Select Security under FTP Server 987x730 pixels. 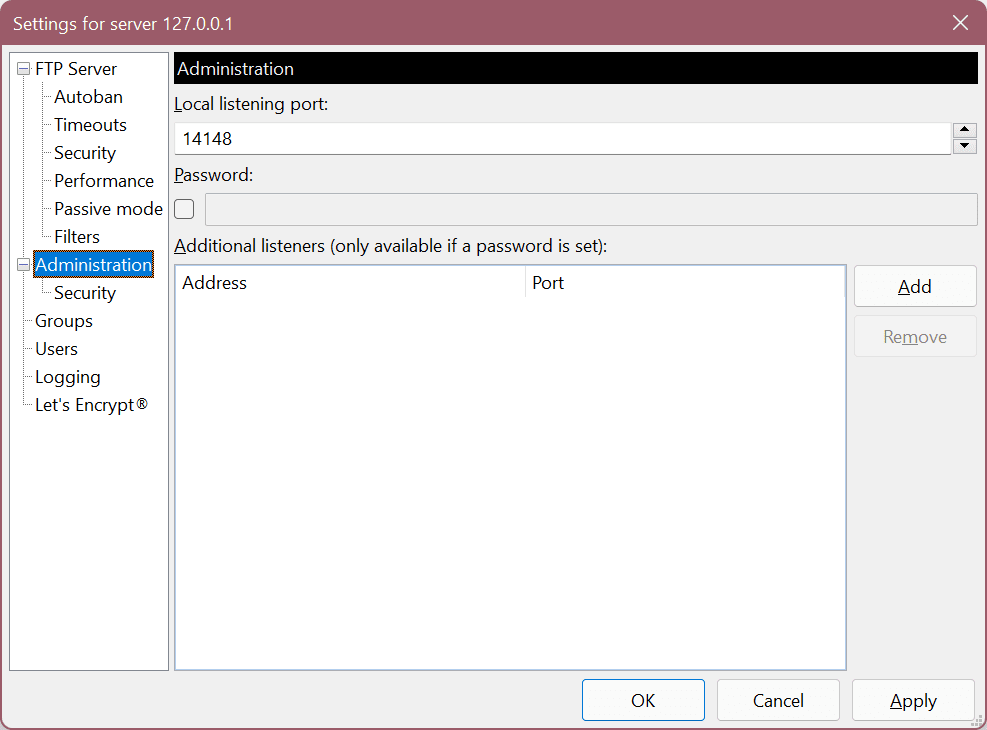pyautogui.click(x=84, y=152)
